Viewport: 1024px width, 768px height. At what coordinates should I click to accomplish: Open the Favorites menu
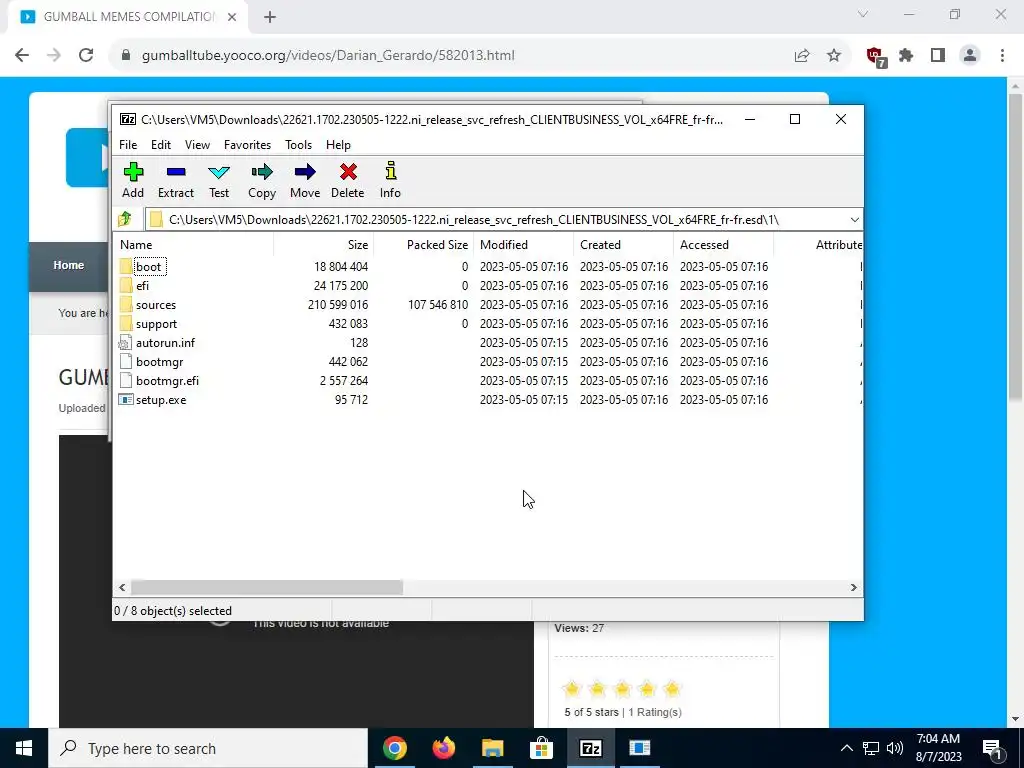click(247, 145)
